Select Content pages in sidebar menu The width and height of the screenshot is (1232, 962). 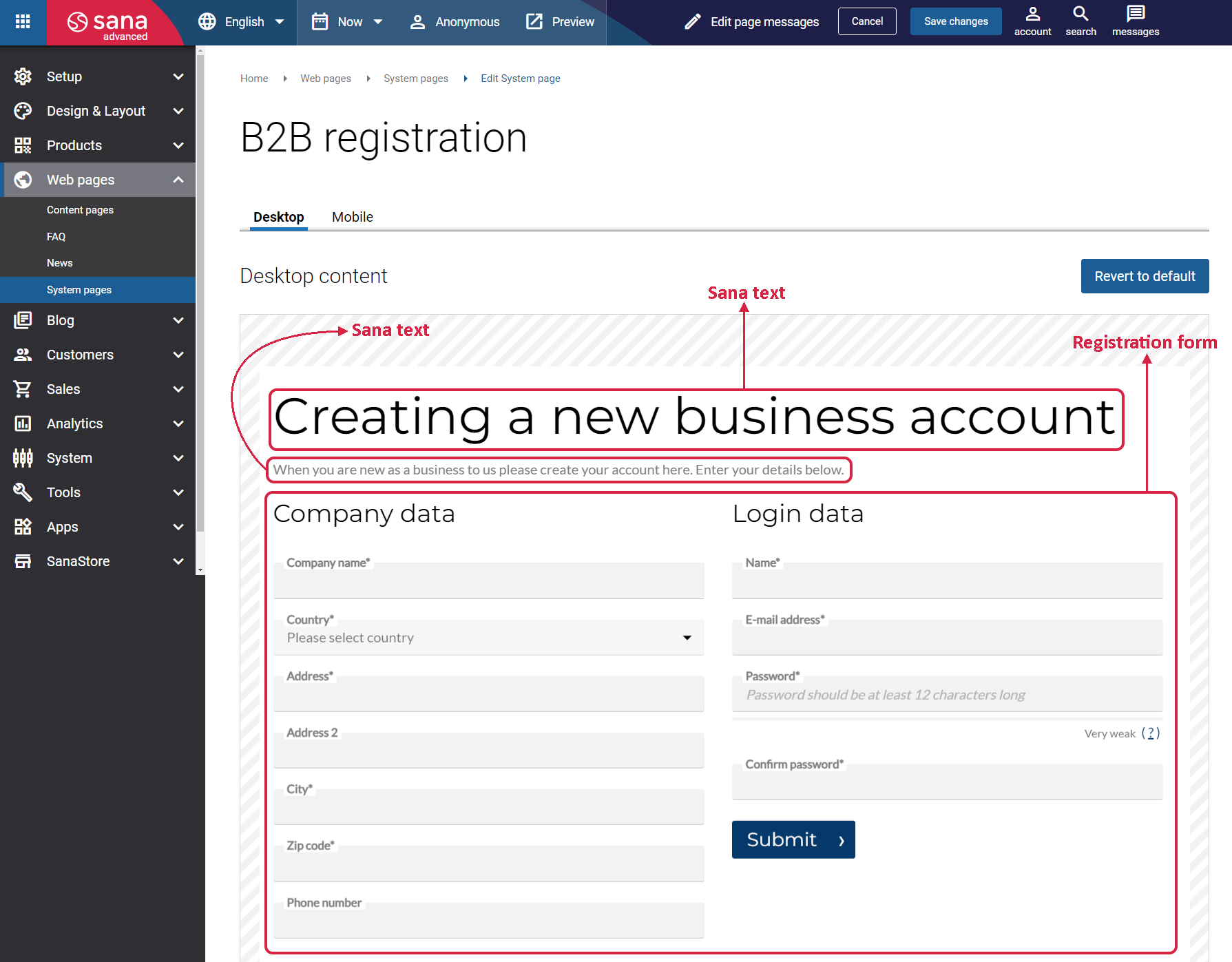tap(80, 210)
